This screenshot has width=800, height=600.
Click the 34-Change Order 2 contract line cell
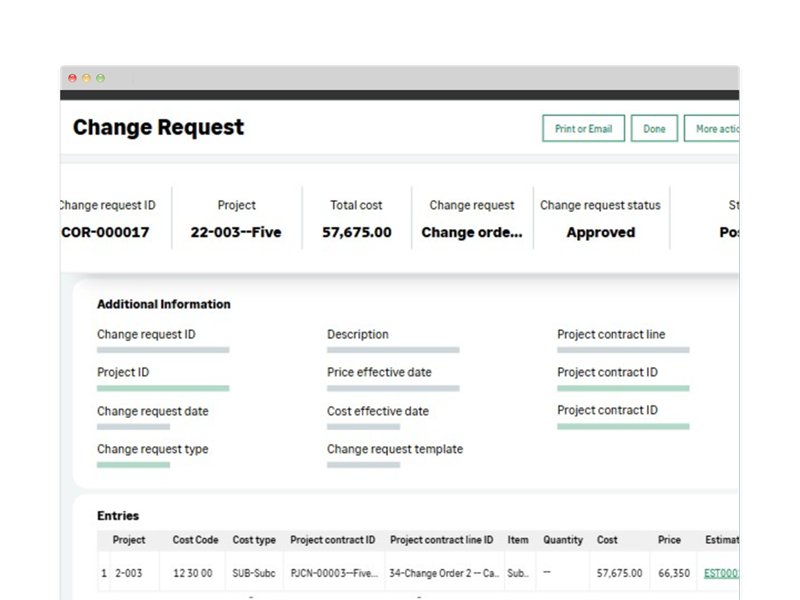point(444,573)
